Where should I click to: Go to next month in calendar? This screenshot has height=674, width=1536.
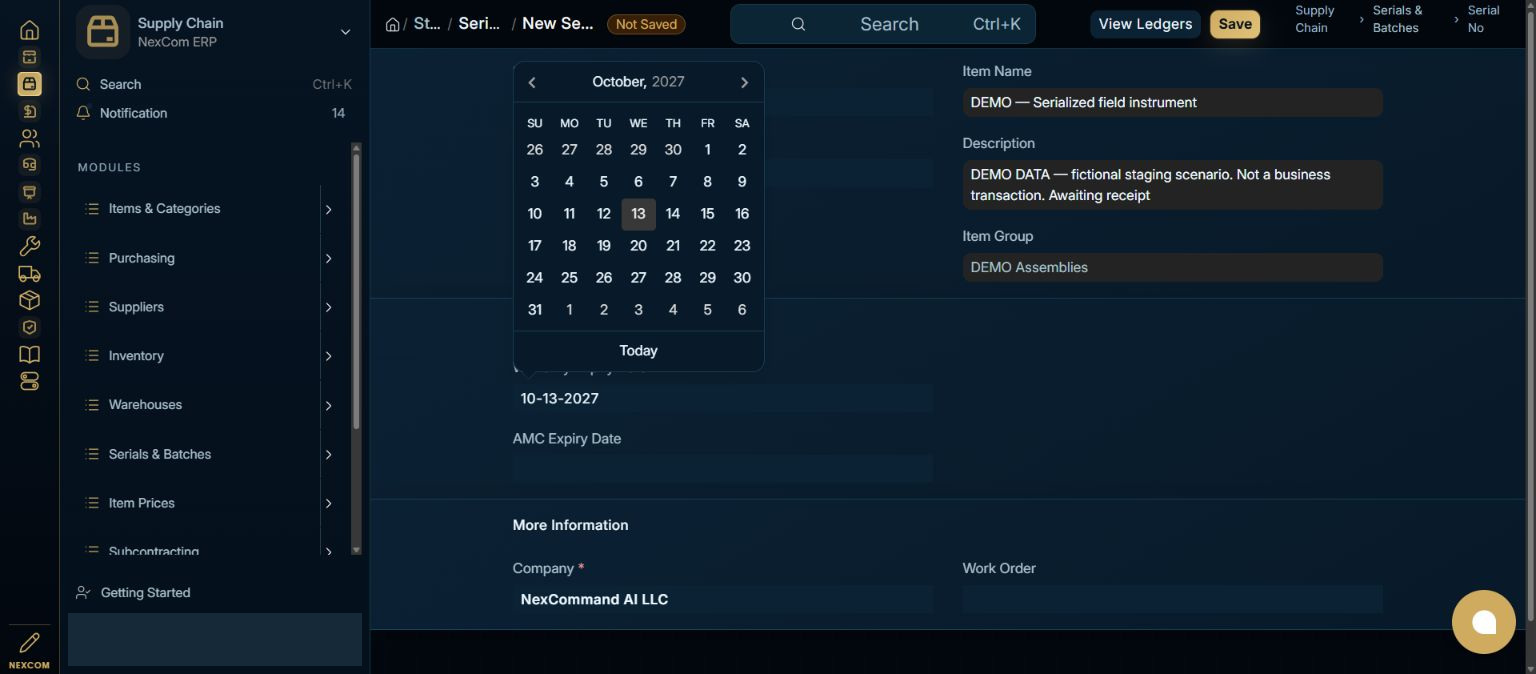click(744, 82)
